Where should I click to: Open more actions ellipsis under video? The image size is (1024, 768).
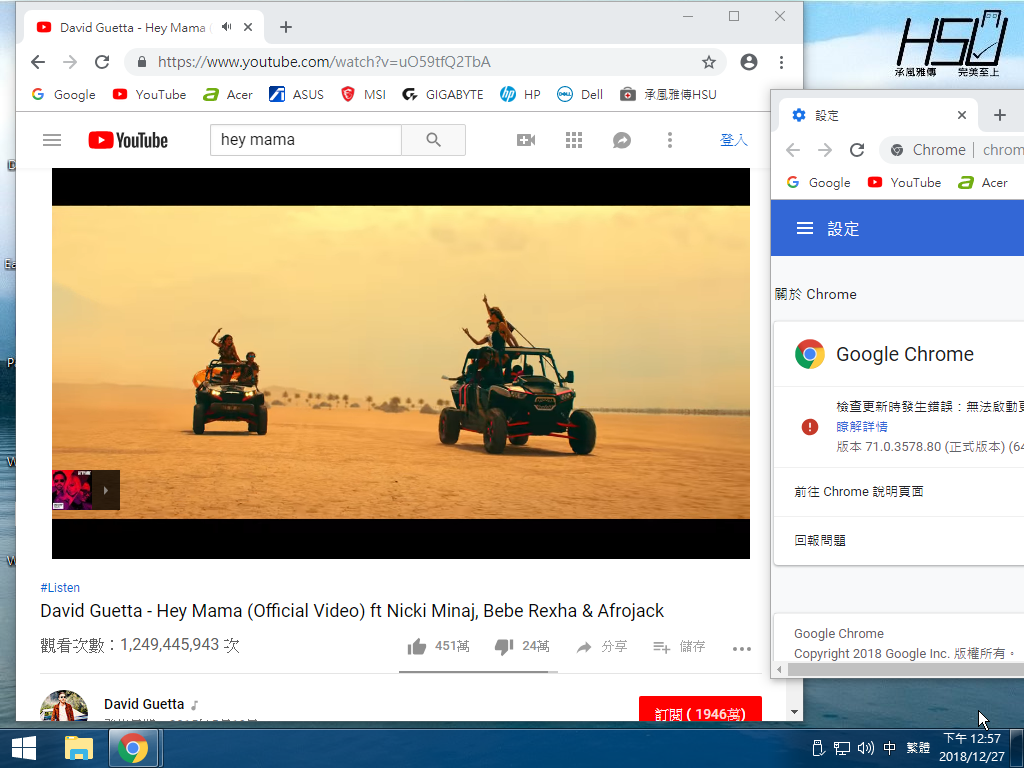pyautogui.click(x=742, y=648)
